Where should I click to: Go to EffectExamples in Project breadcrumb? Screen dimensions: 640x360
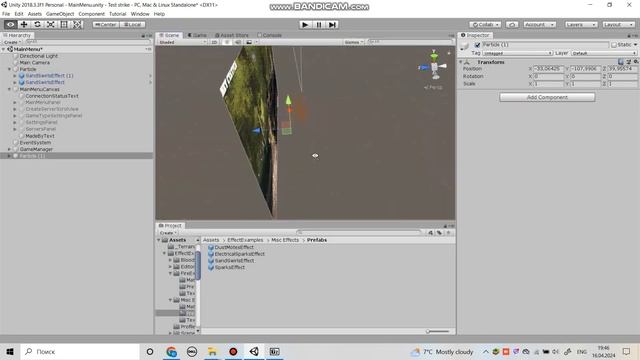pyautogui.click(x=245, y=240)
